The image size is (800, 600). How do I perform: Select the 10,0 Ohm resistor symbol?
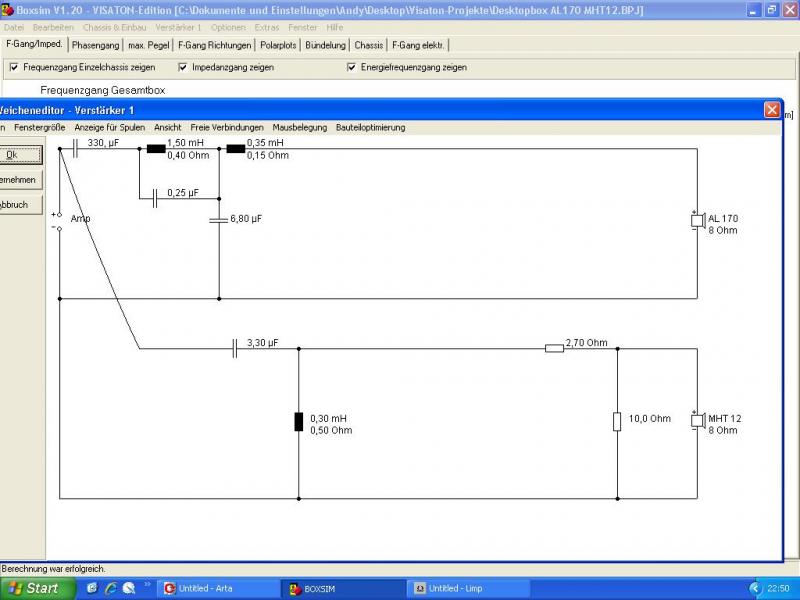[617, 422]
